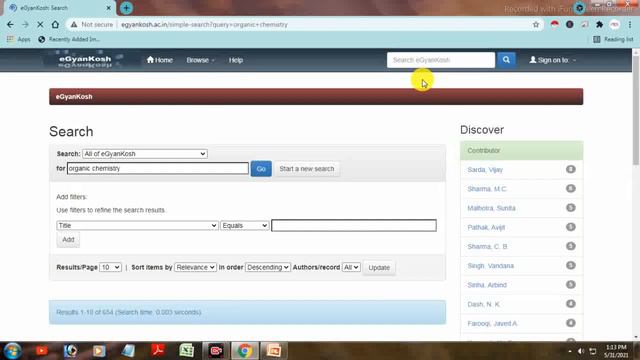Image resolution: width=640 pixels, height=360 pixels.
Task: Open the Apps bookmarks shortcut
Action: coord(19,39)
